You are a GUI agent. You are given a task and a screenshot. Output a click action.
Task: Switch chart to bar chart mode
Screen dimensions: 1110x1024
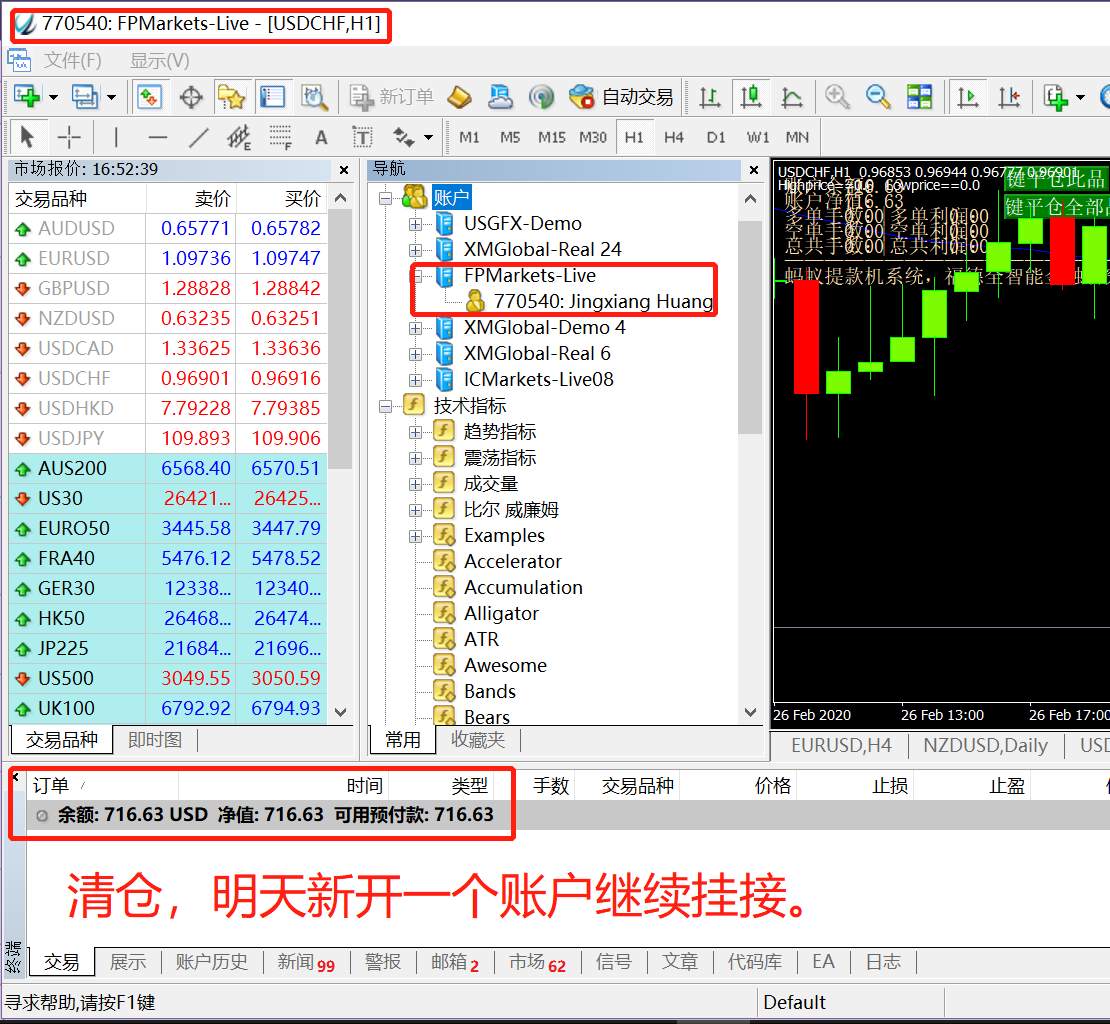709,96
